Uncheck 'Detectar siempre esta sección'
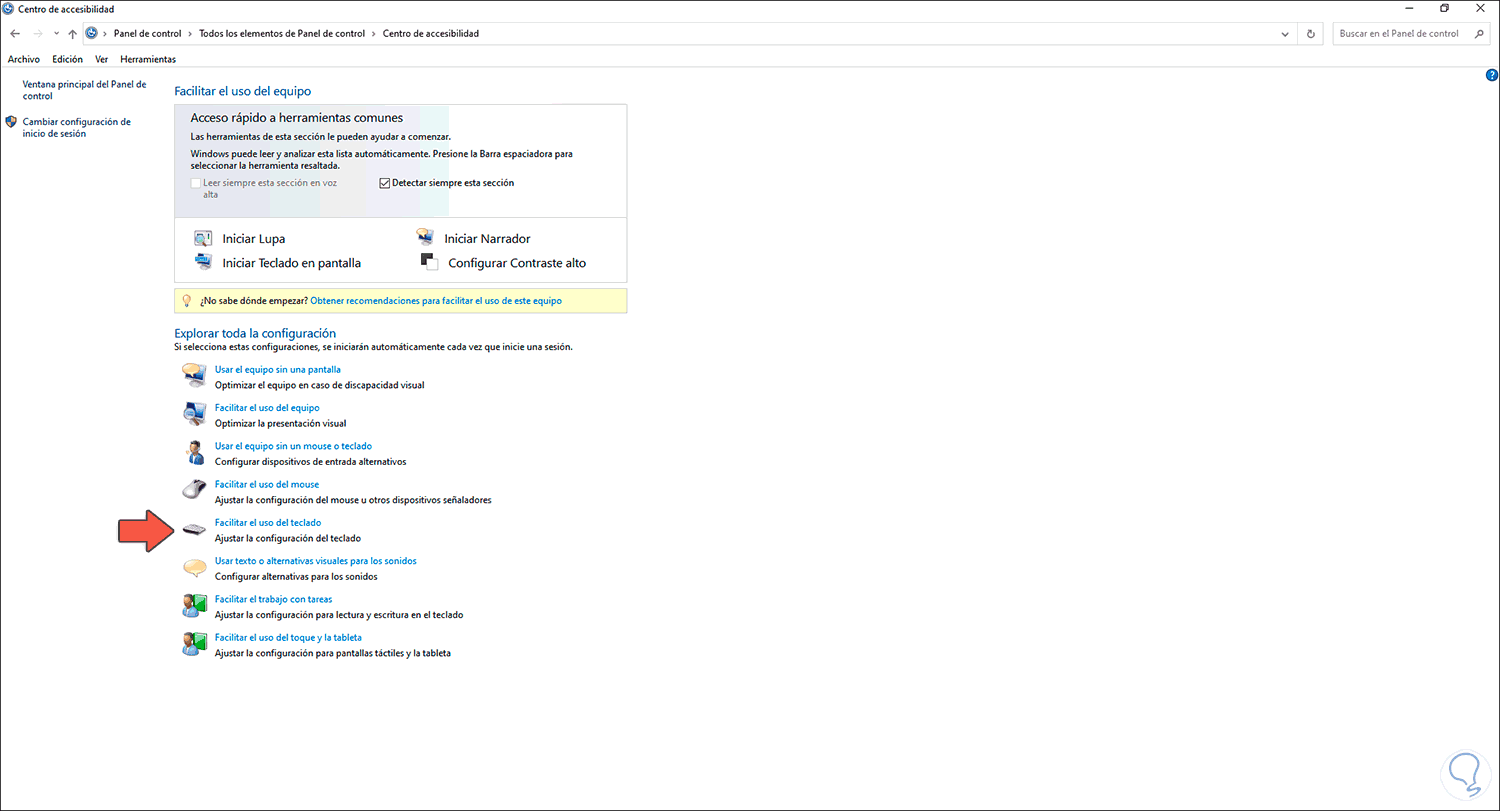 coord(384,183)
